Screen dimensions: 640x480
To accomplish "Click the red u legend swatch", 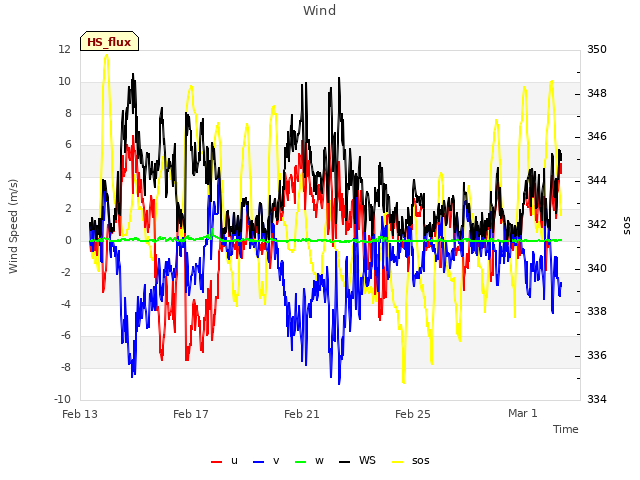I will tap(216, 462).
